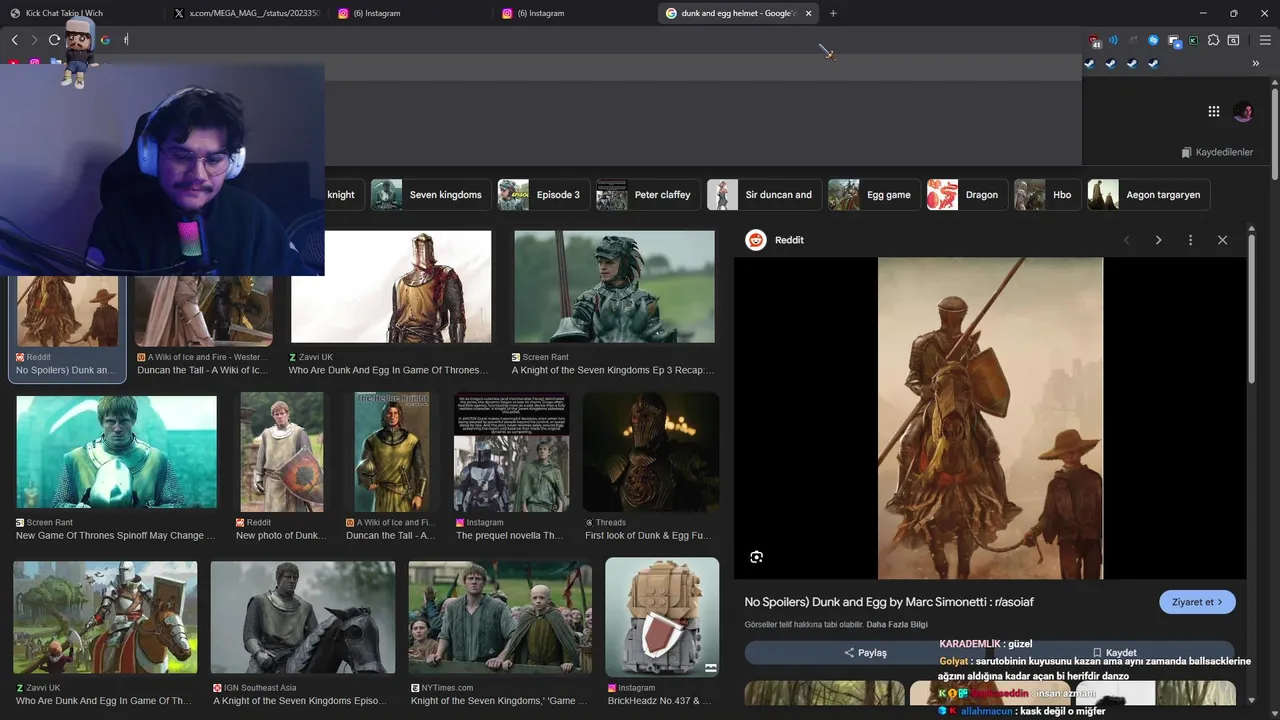Click Duncan the Tall - A Wiki of Ic... caption
1280x720 pixels.
(203, 370)
